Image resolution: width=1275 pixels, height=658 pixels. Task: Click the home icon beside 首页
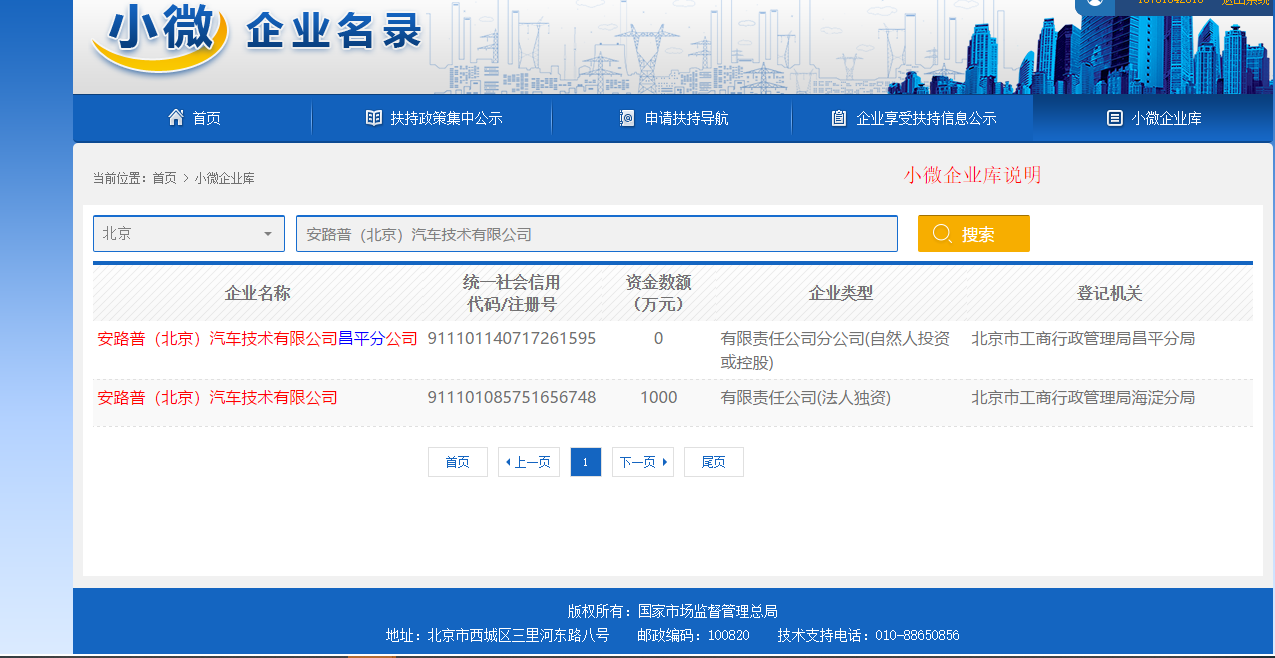[x=176, y=117]
